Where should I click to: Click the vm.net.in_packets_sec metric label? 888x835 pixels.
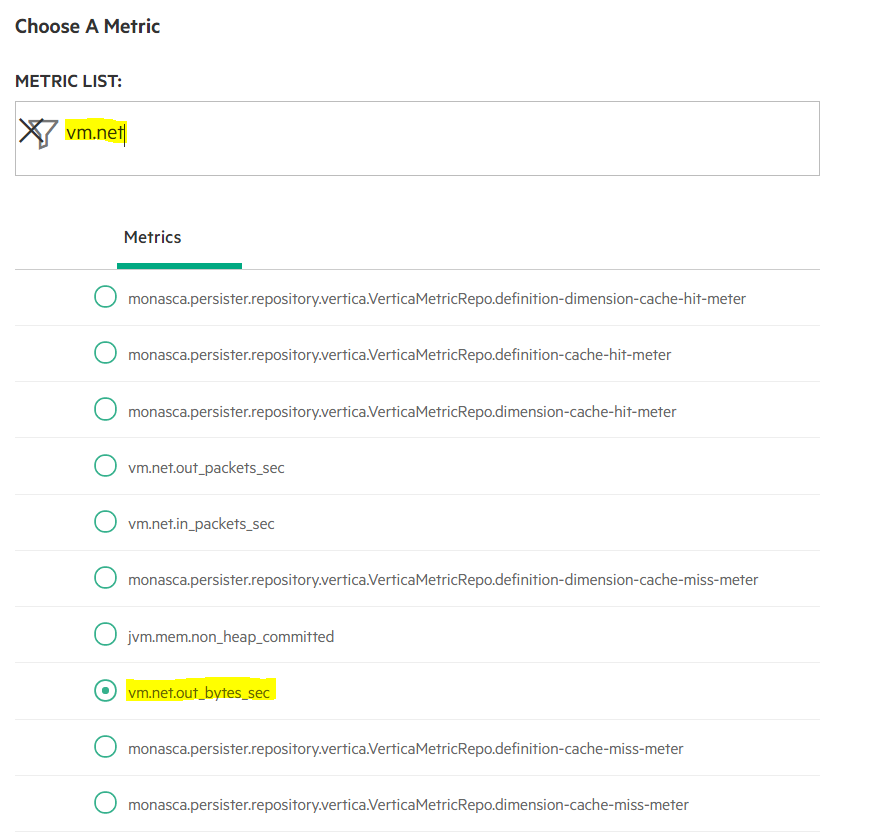(201, 524)
